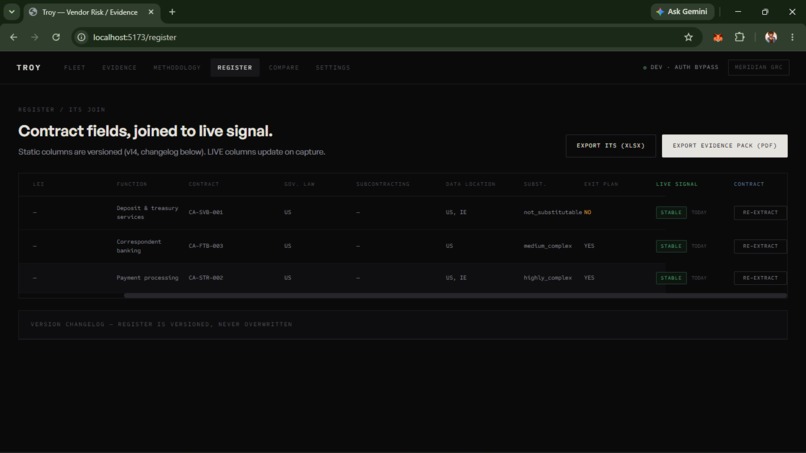View site information icon in address bar
This screenshot has width=806, height=453.
pyautogui.click(x=81, y=37)
